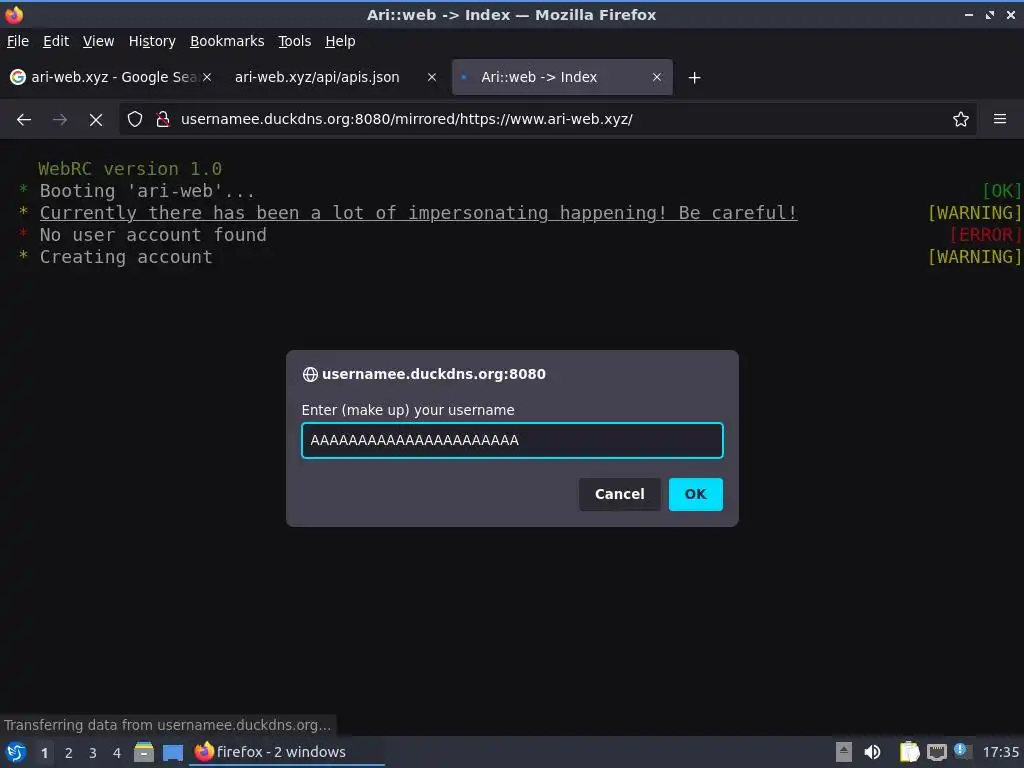Click the dialog host usernamee.duckdns.org:8080
The image size is (1024, 768).
[x=434, y=374]
